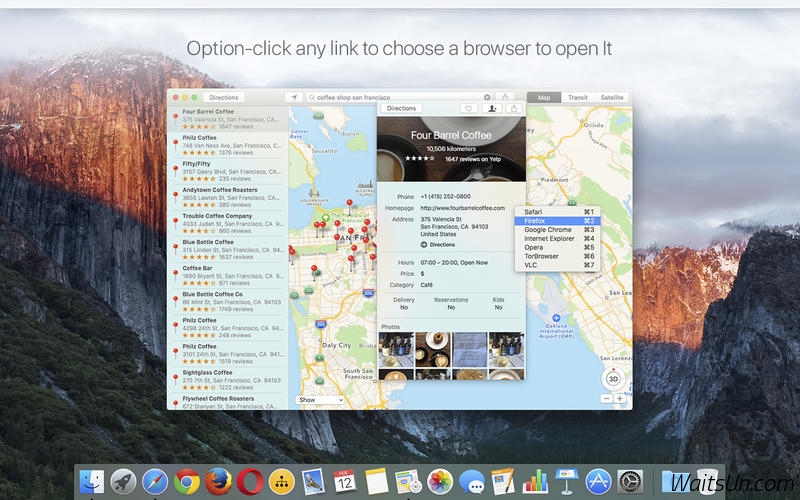The width and height of the screenshot is (800, 500).
Task: Switch to the Satellite view tab
Action: point(612,97)
